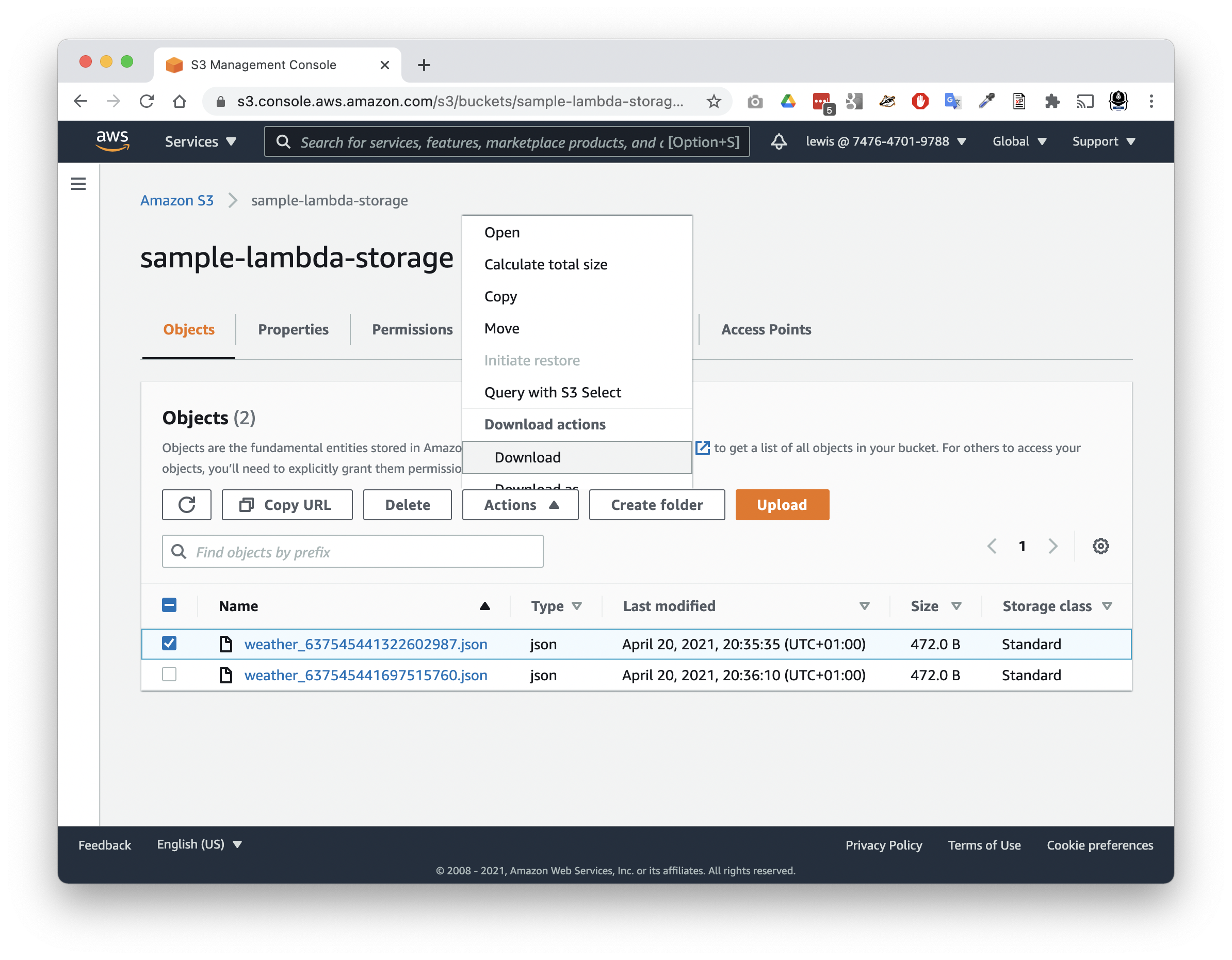Open the lewis account dropdown
This screenshot has height=960, width=1232.
tap(886, 141)
